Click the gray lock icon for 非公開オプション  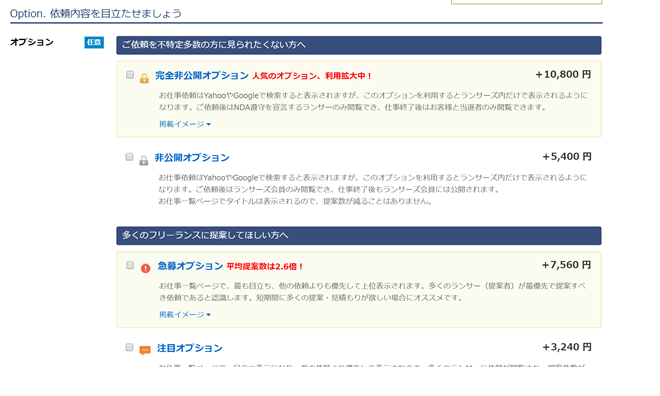click(144, 160)
